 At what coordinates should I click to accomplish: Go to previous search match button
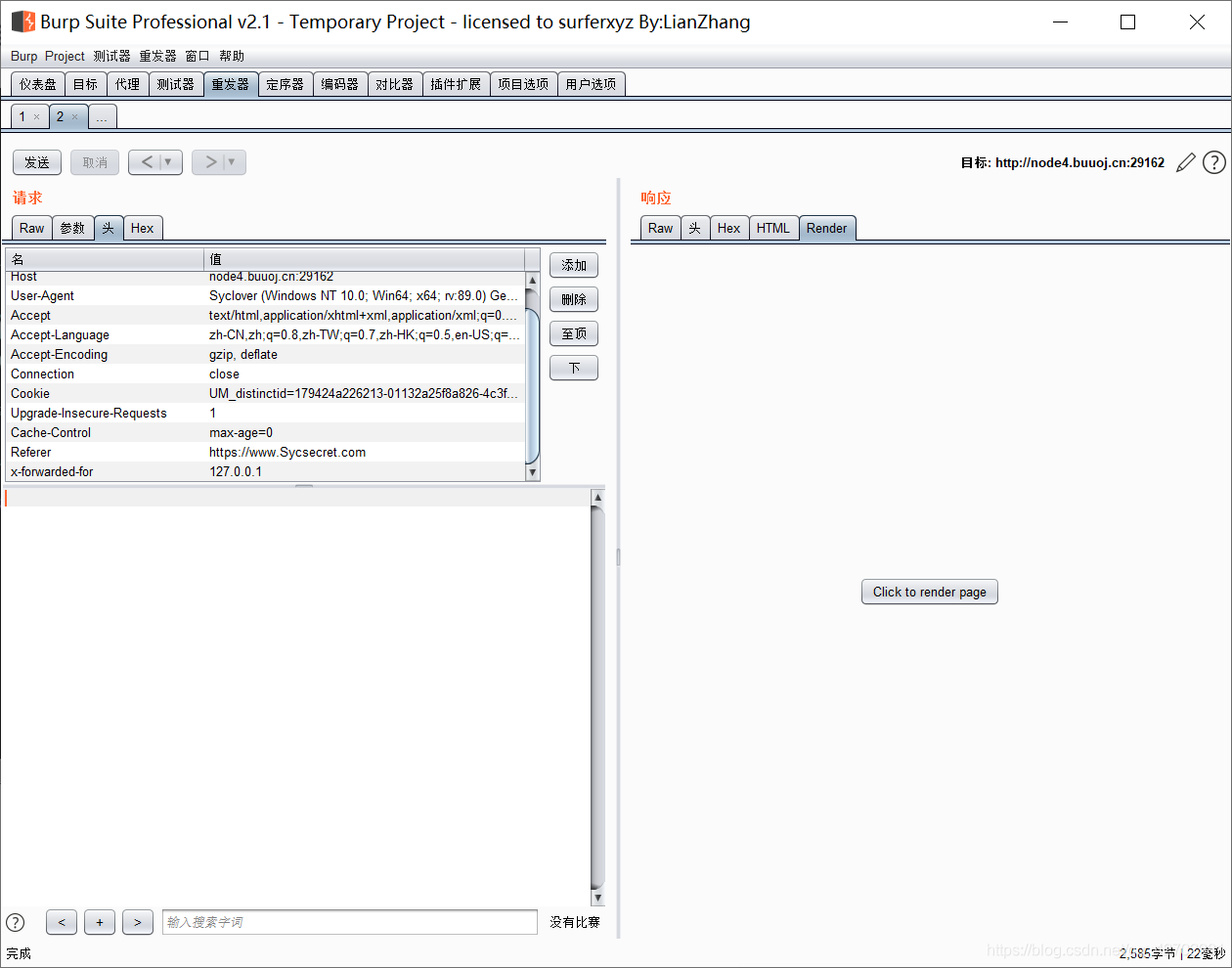pos(62,922)
